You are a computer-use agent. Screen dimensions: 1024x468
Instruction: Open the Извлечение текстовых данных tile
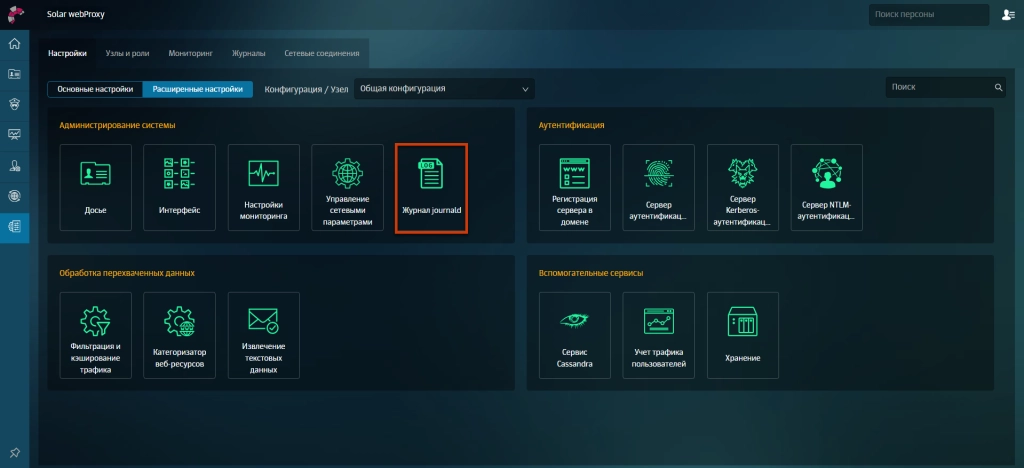264,335
